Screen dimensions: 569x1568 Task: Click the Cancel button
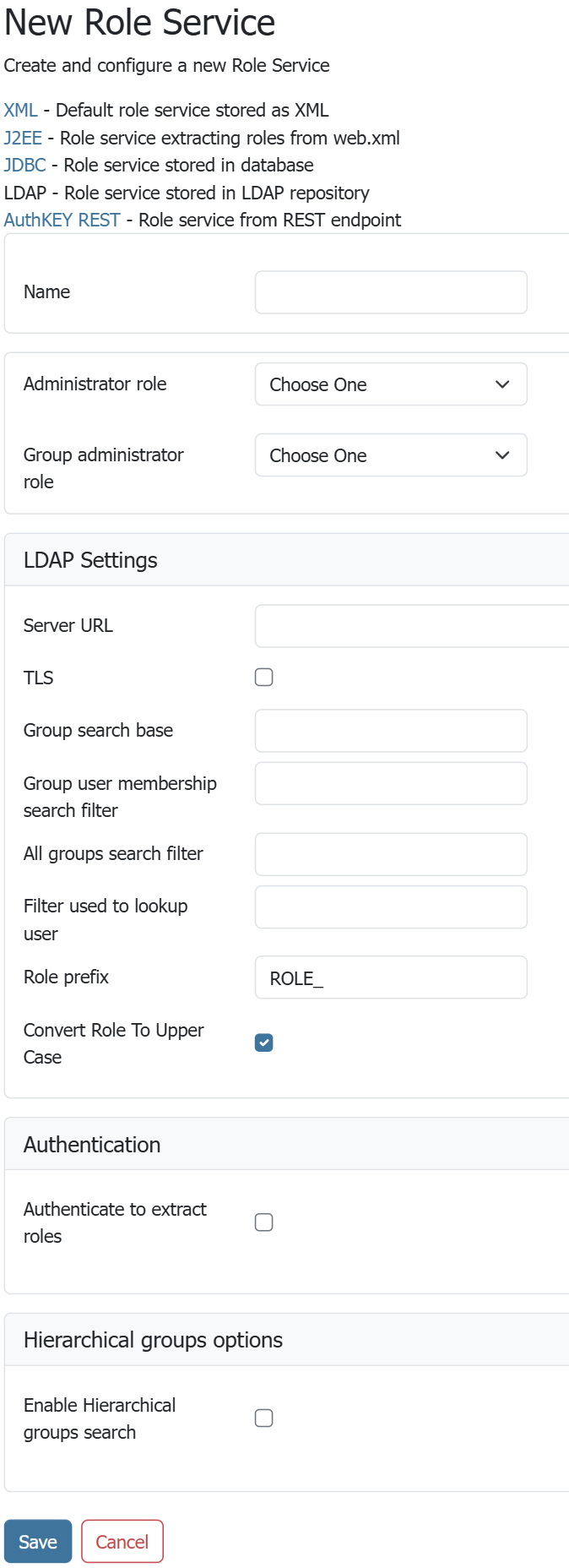click(122, 1542)
